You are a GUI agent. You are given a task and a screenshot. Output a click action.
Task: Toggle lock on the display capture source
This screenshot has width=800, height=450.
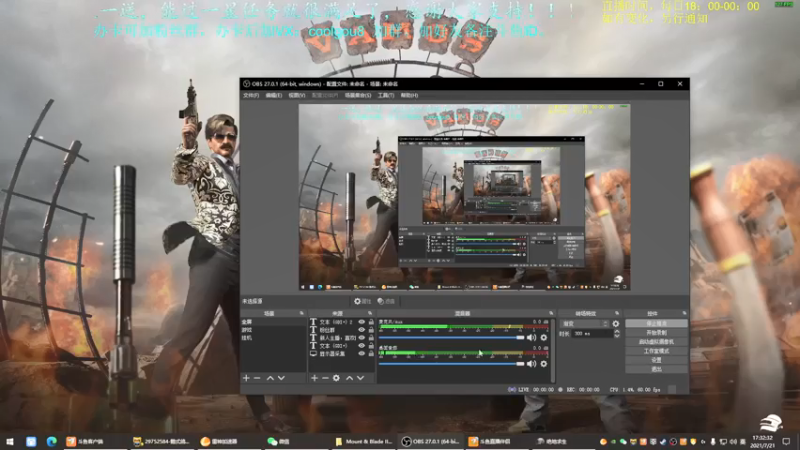coord(371,353)
